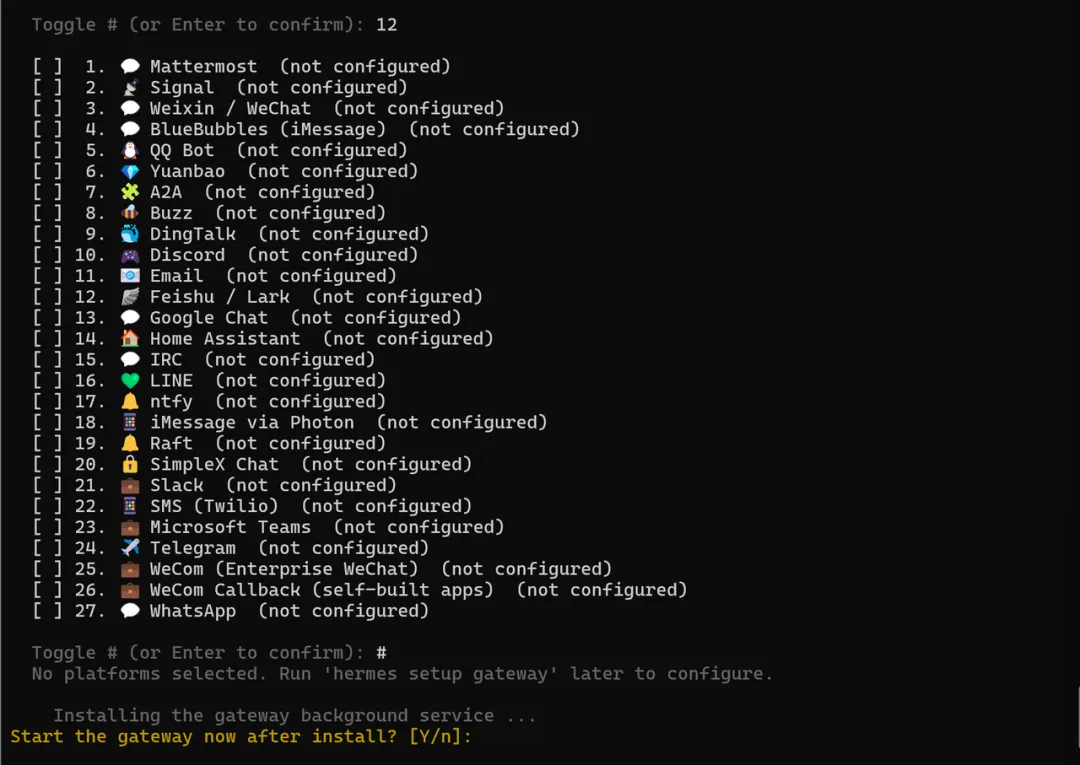Click the iMessage via Photon entry text
This screenshot has height=765, width=1080.
(252, 423)
